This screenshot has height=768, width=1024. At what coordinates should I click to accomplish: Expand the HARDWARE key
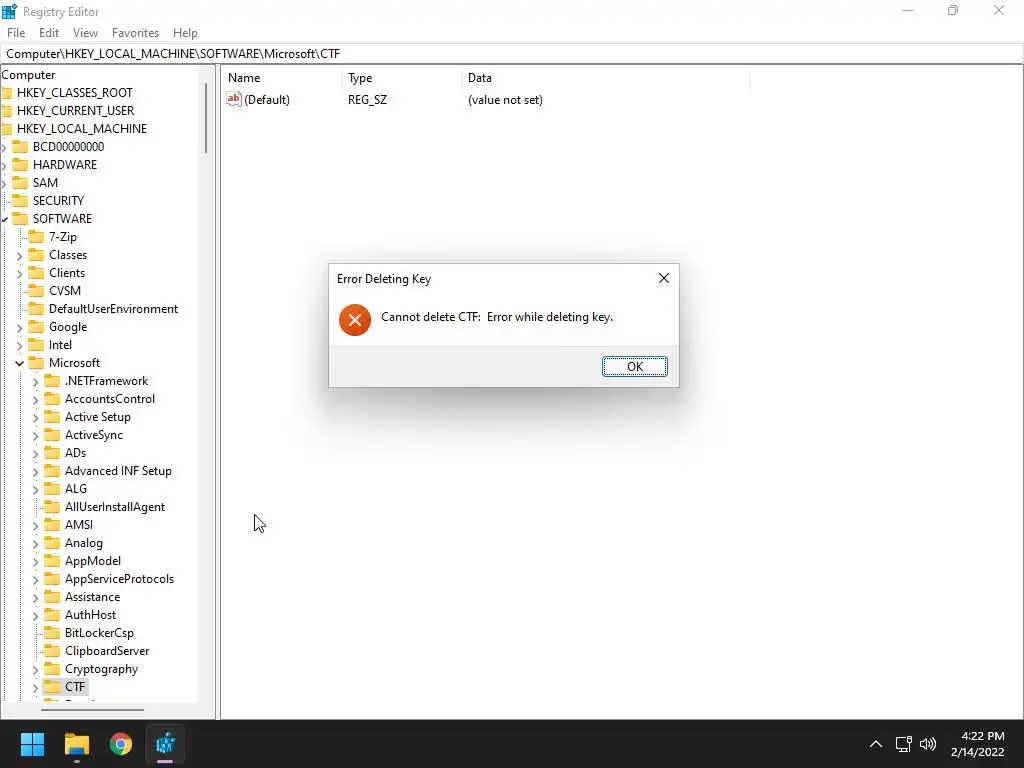pos(5,165)
